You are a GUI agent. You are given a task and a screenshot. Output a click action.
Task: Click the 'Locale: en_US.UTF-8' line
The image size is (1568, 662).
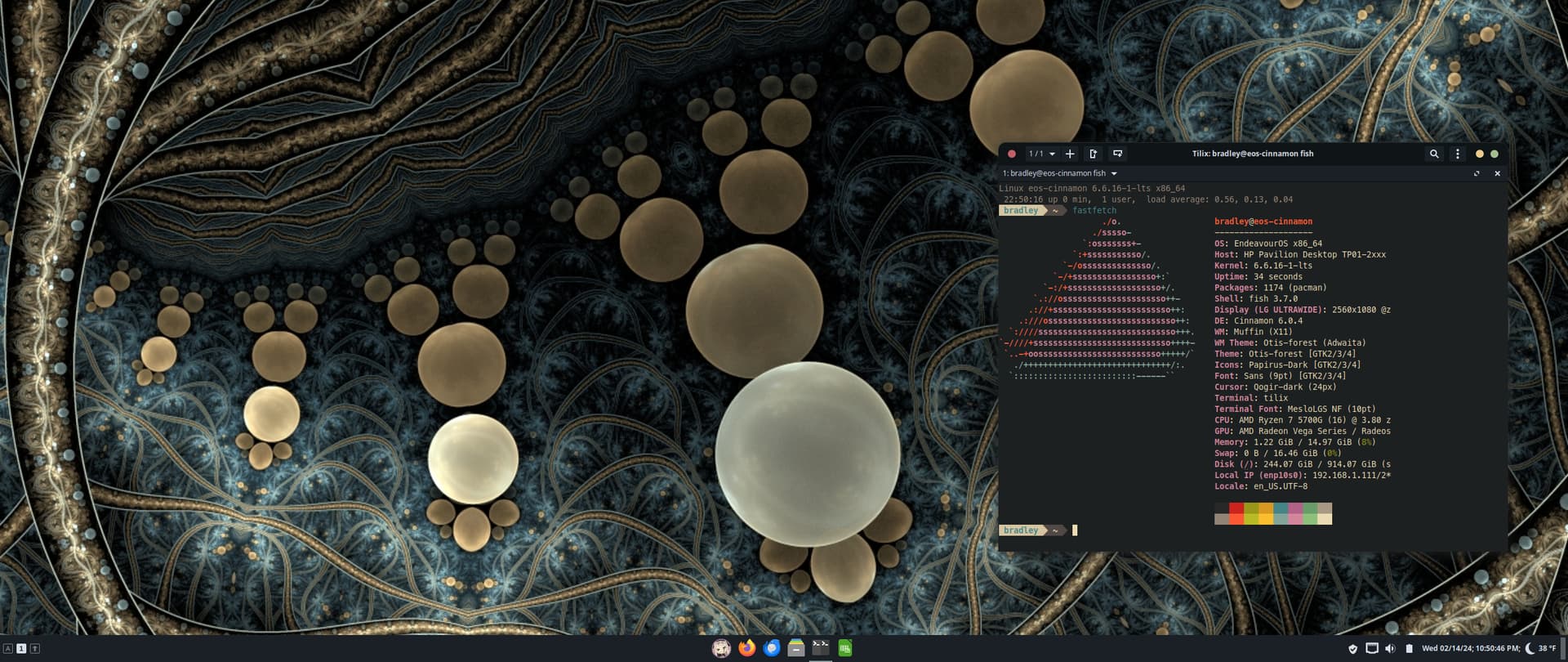(1261, 486)
